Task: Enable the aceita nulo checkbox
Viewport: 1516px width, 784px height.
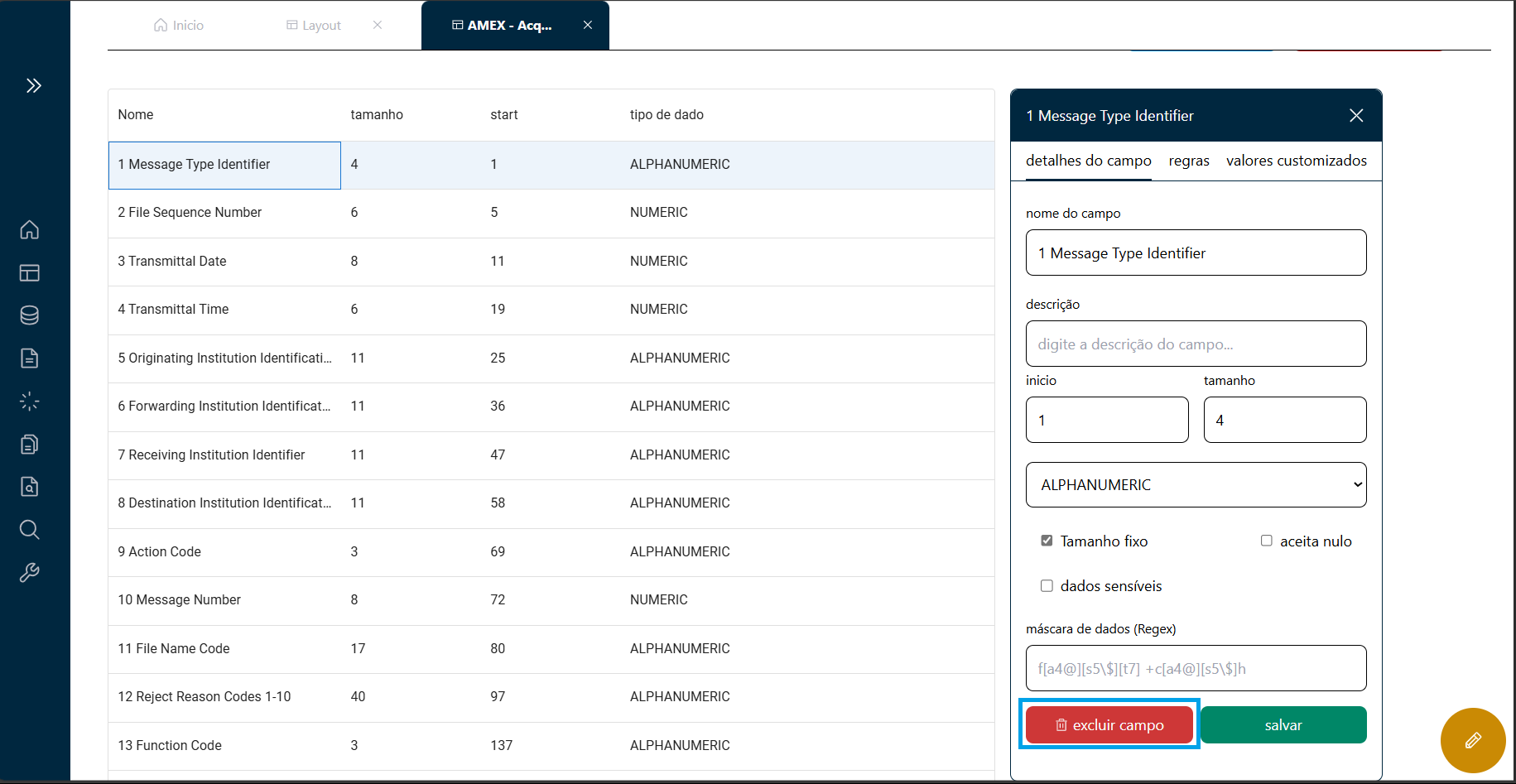Action: pos(1266,541)
